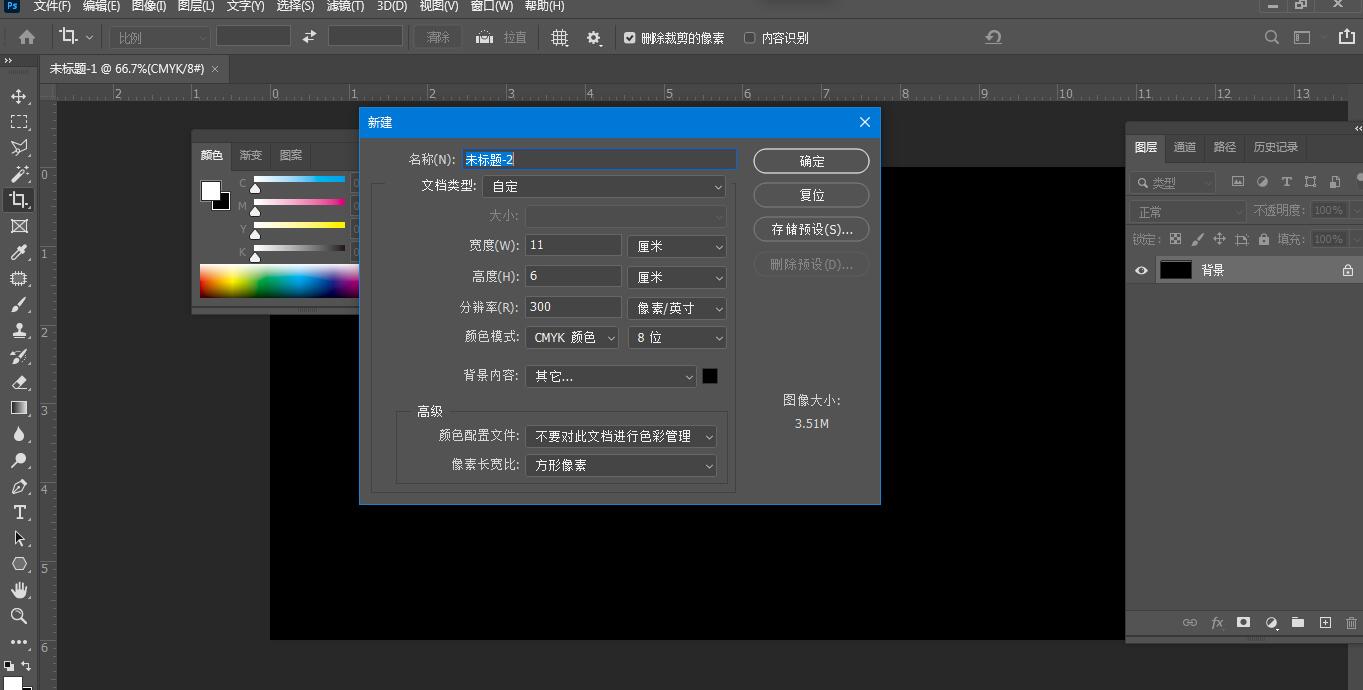This screenshot has height=690, width=1363.
Task: Open the 图像(I) menu
Action: click(149, 6)
